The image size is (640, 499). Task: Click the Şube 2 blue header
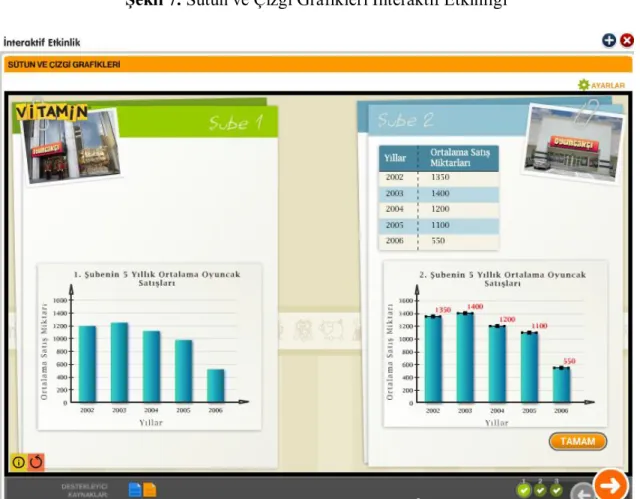[445, 120]
